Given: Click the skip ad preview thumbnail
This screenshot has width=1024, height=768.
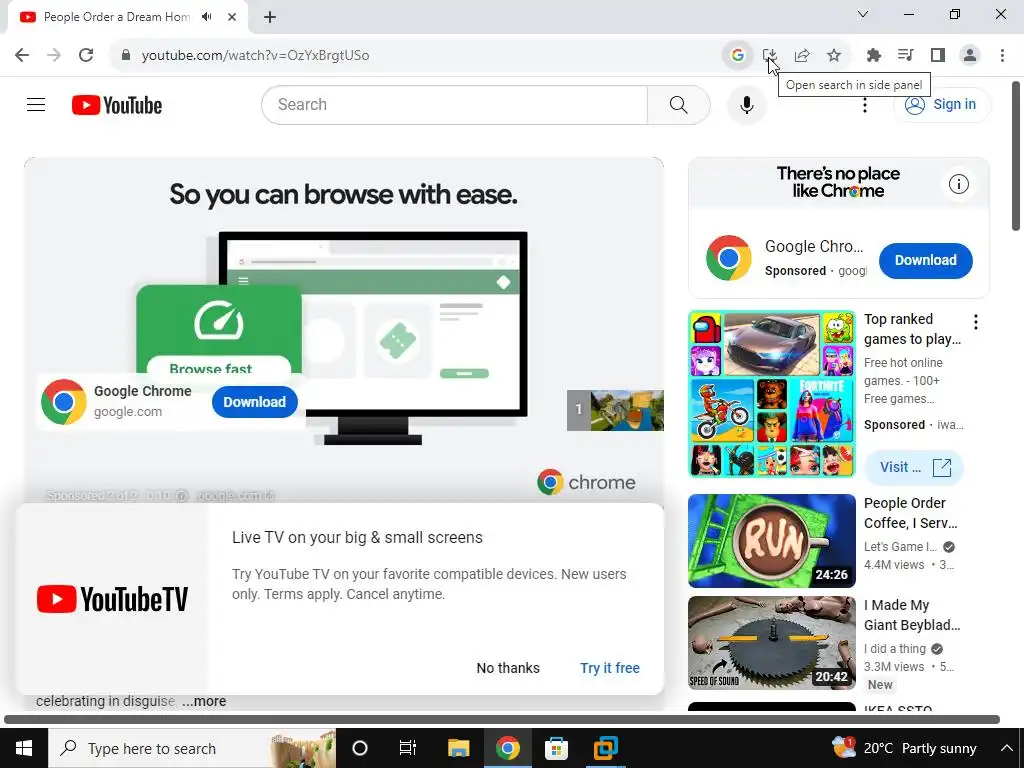Looking at the screenshot, I should [615, 410].
